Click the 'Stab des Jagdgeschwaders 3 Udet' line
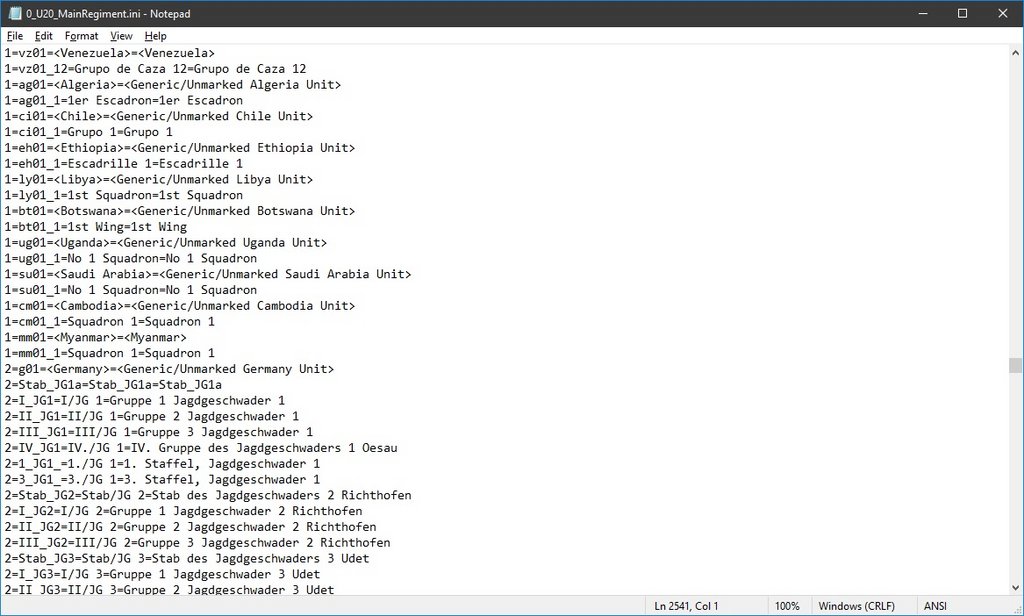Screen dimensions: 1024x616 pos(187,558)
